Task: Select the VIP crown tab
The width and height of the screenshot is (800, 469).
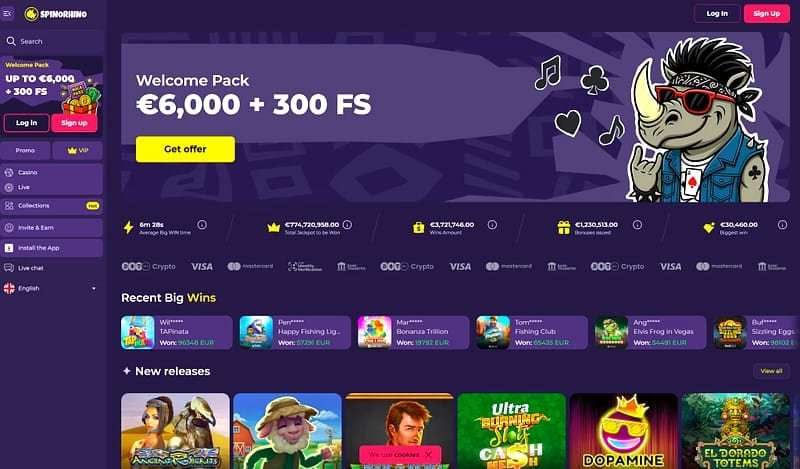Action: (78, 151)
